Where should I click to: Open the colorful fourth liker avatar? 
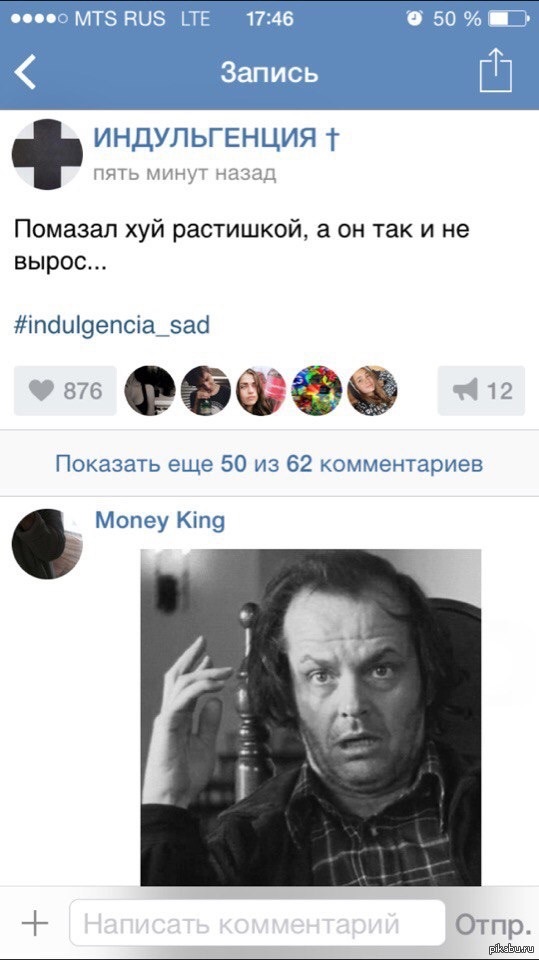317,391
